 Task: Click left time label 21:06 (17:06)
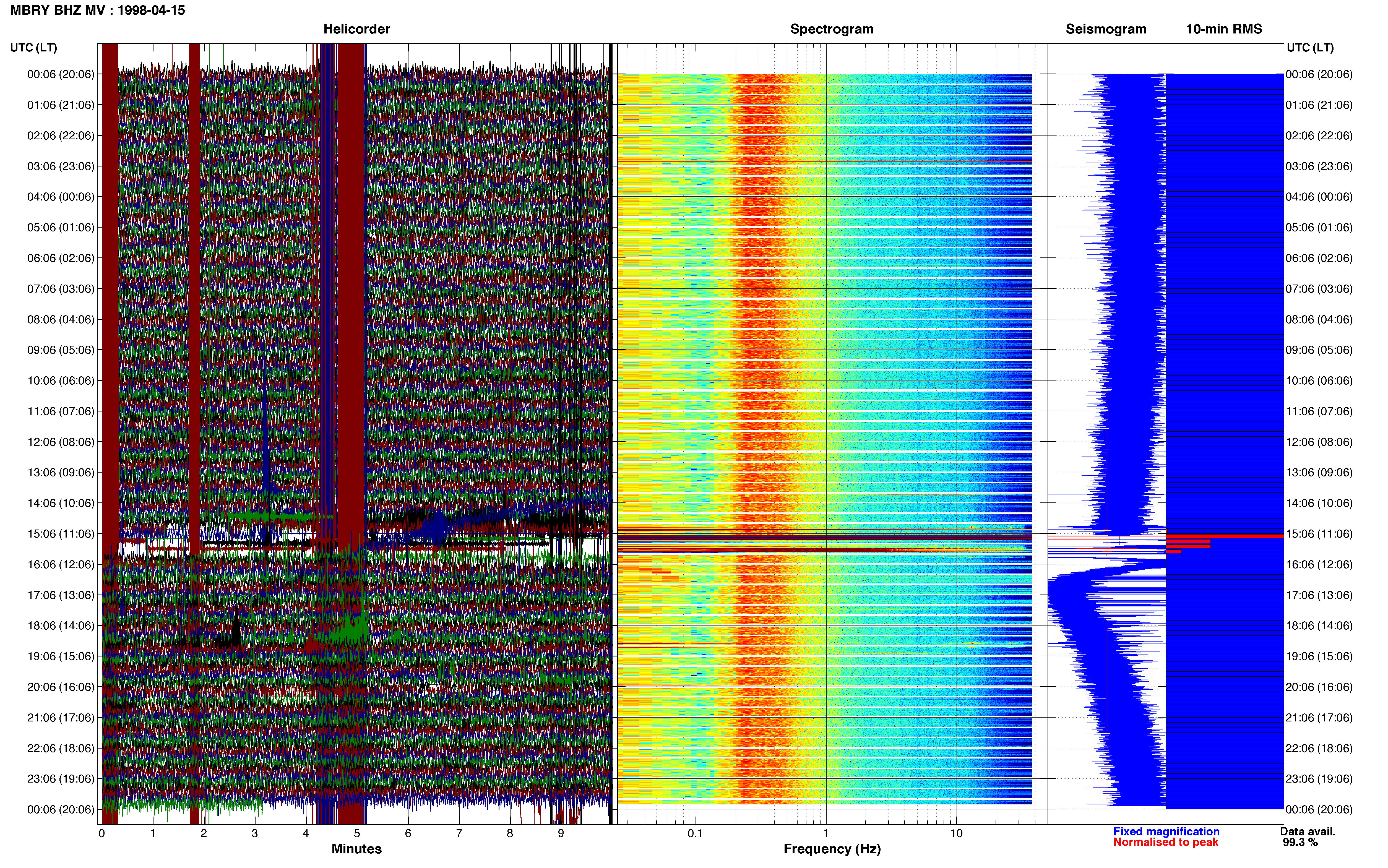[x=61, y=718]
